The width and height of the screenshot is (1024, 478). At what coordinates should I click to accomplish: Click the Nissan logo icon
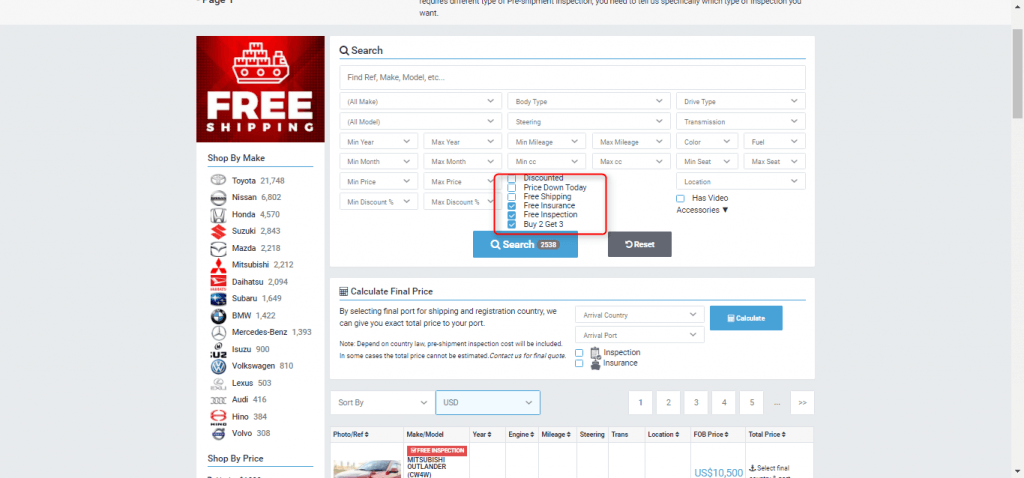tap(217, 197)
